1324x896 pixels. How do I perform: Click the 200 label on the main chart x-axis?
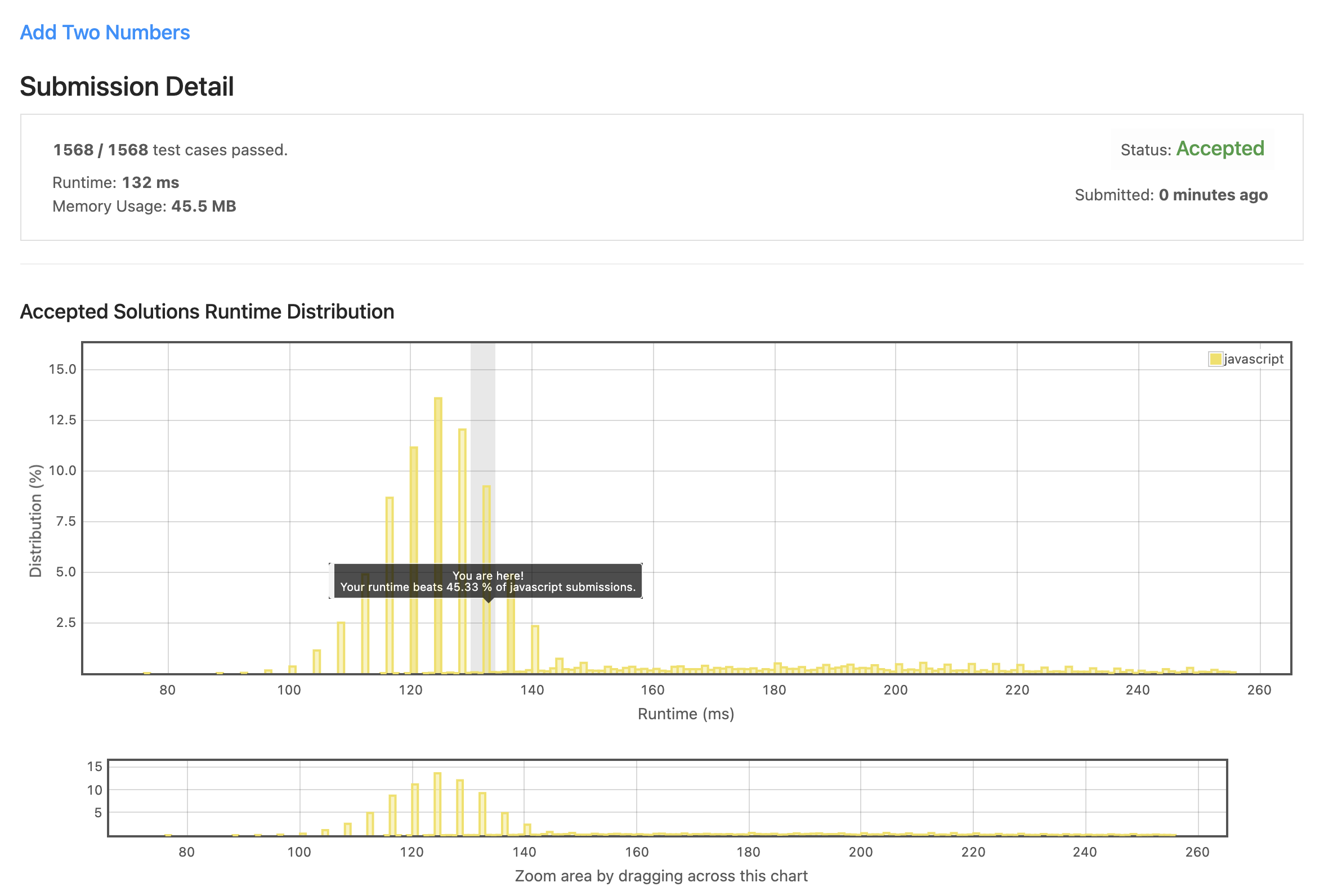(x=895, y=690)
